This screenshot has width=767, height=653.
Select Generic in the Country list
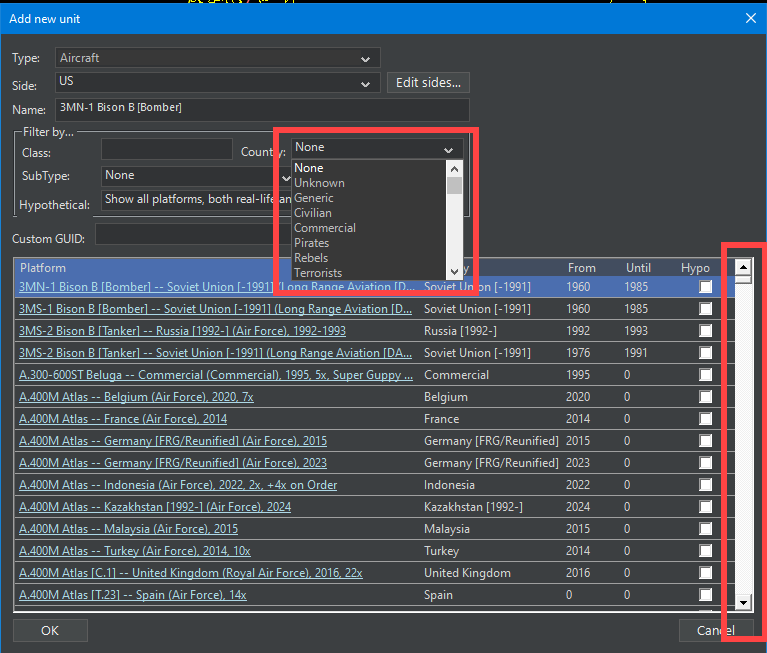click(369, 198)
